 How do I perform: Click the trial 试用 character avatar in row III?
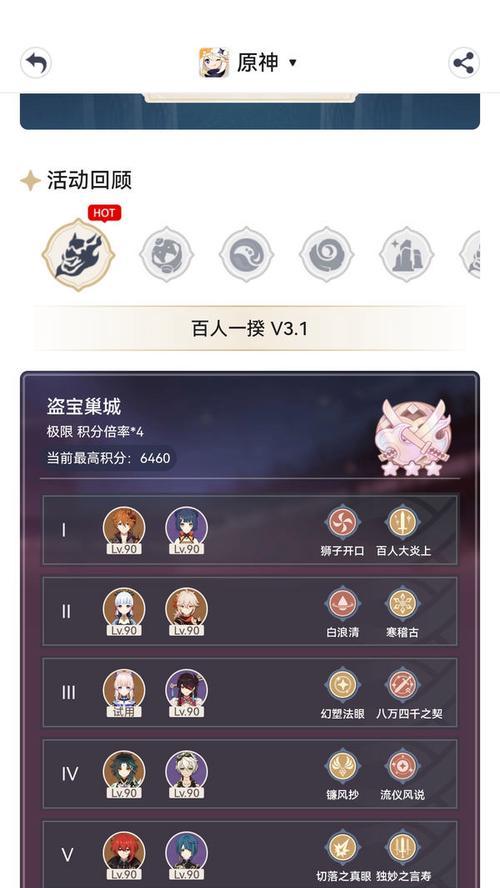tap(124, 693)
